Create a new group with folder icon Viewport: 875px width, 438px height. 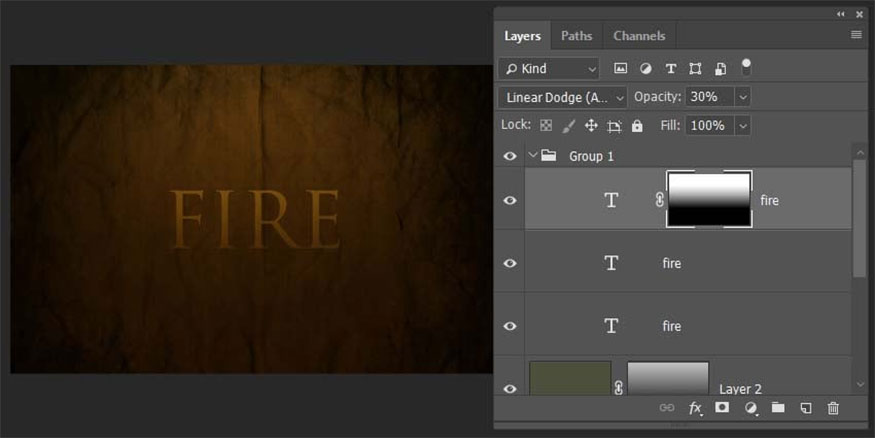pos(778,408)
